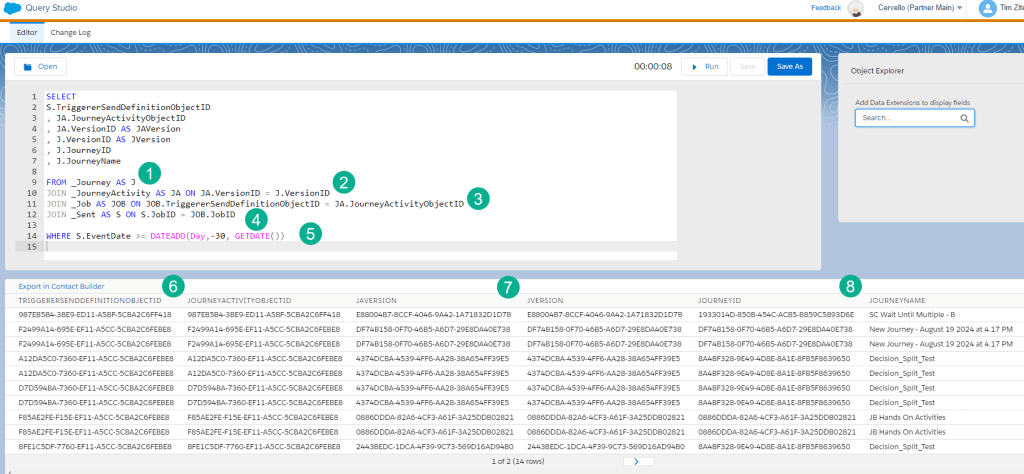Image resolution: width=1024 pixels, height=474 pixels.
Task: Click the Data Extensions search field
Action: point(905,118)
